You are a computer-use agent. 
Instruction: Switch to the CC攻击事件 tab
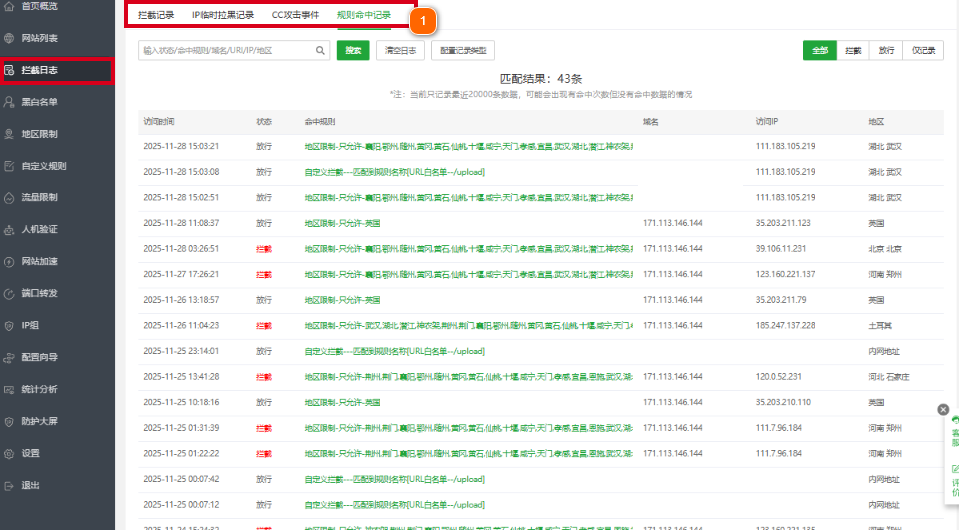point(295,15)
